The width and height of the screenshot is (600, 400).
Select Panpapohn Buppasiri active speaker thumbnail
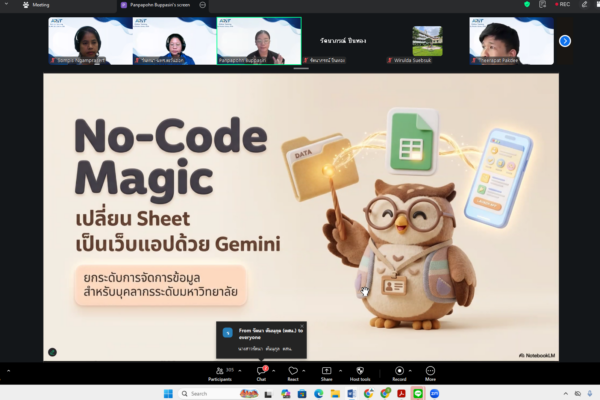click(259, 41)
